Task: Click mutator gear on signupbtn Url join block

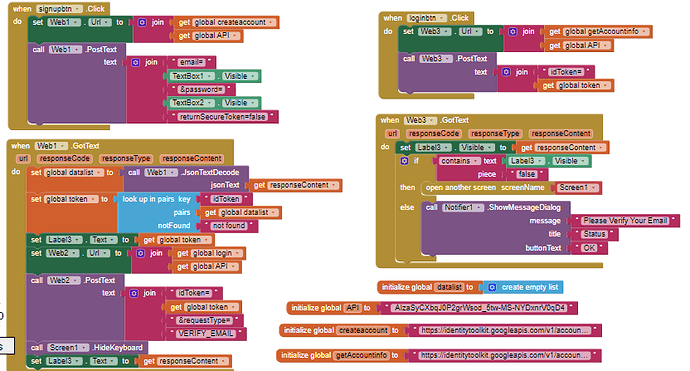Action: tap(142, 22)
